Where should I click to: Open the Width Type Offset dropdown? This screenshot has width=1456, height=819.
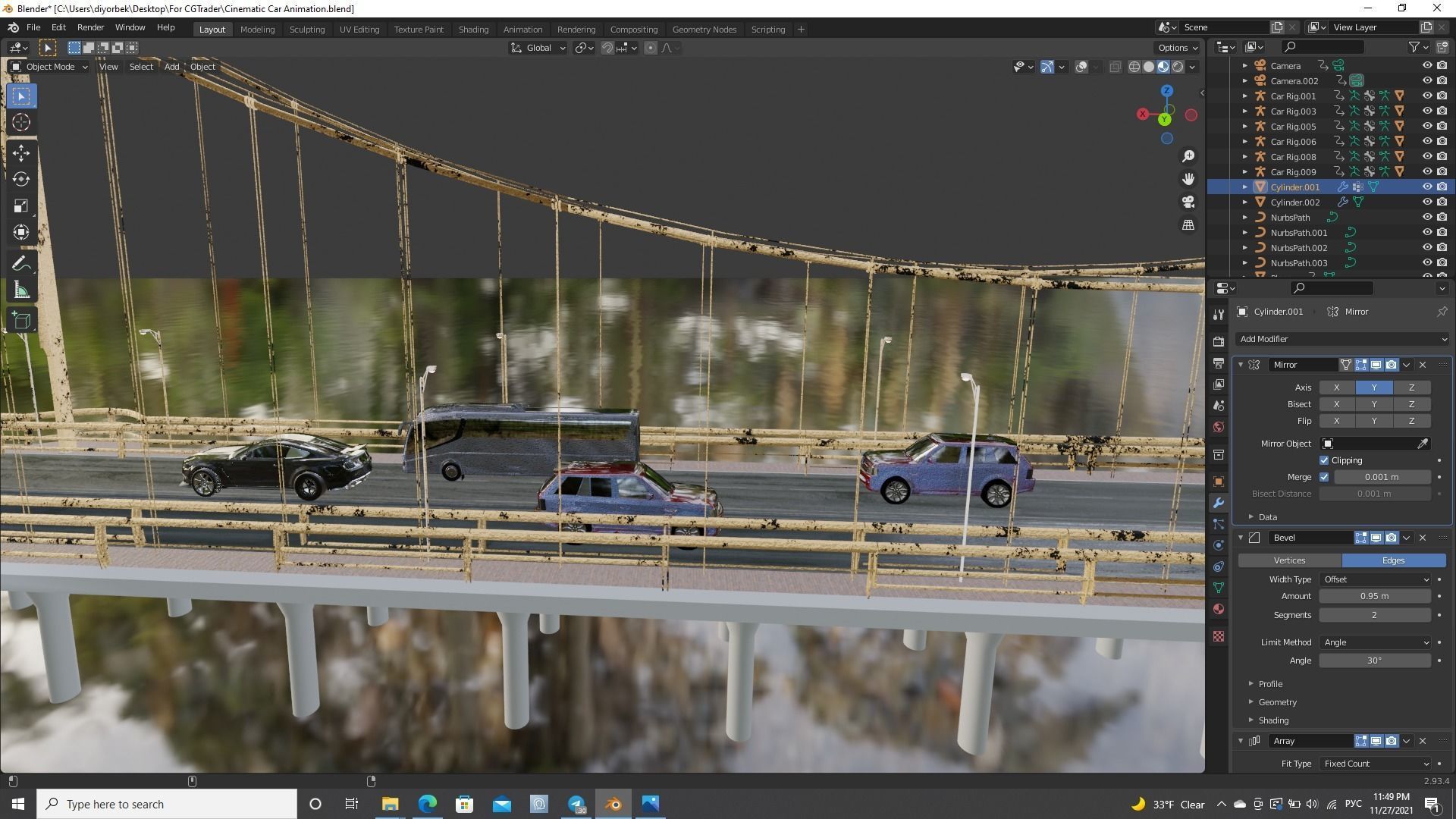[1375, 579]
